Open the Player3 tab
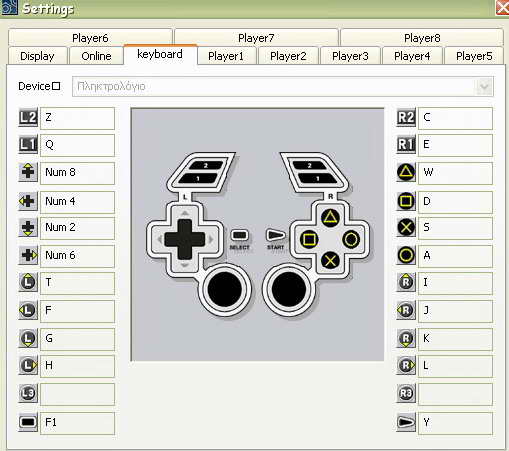Image resolution: width=509 pixels, height=451 pixels. click(350, 56)
